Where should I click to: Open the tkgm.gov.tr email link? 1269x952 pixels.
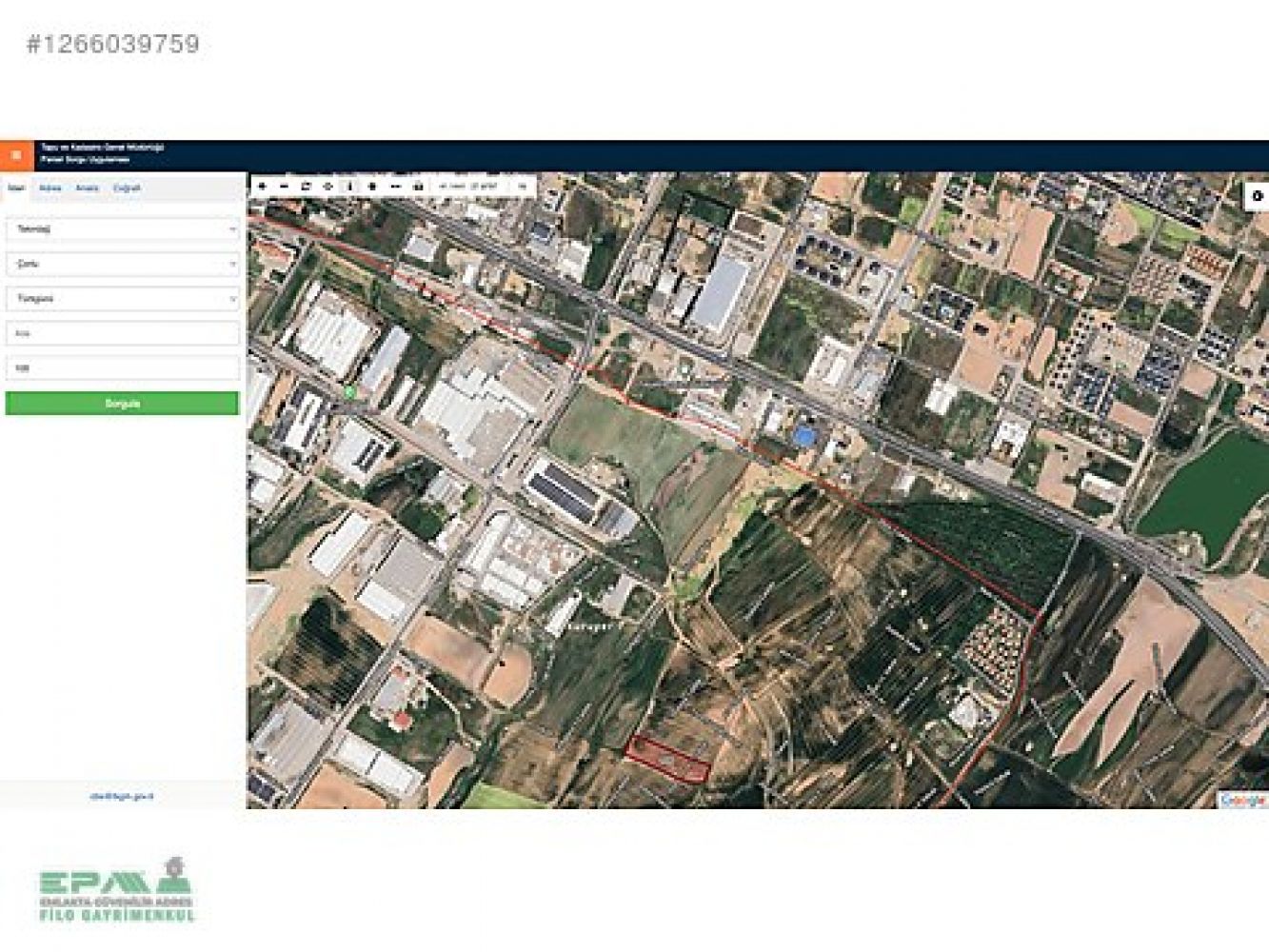point(122,796)
